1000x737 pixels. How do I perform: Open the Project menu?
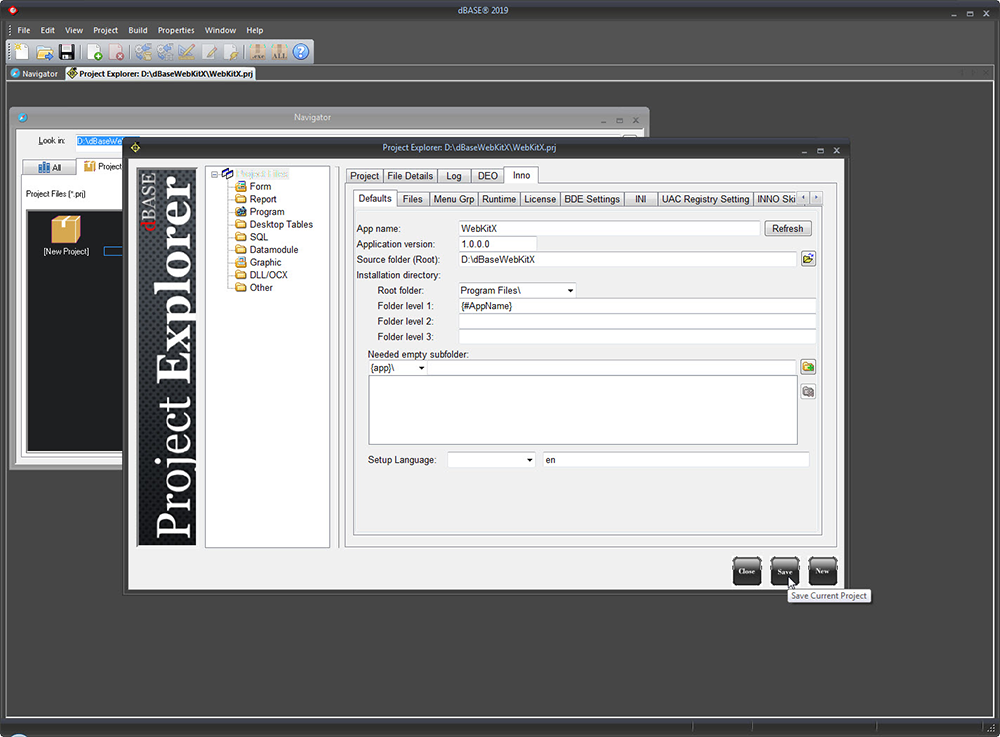(105, 30)
